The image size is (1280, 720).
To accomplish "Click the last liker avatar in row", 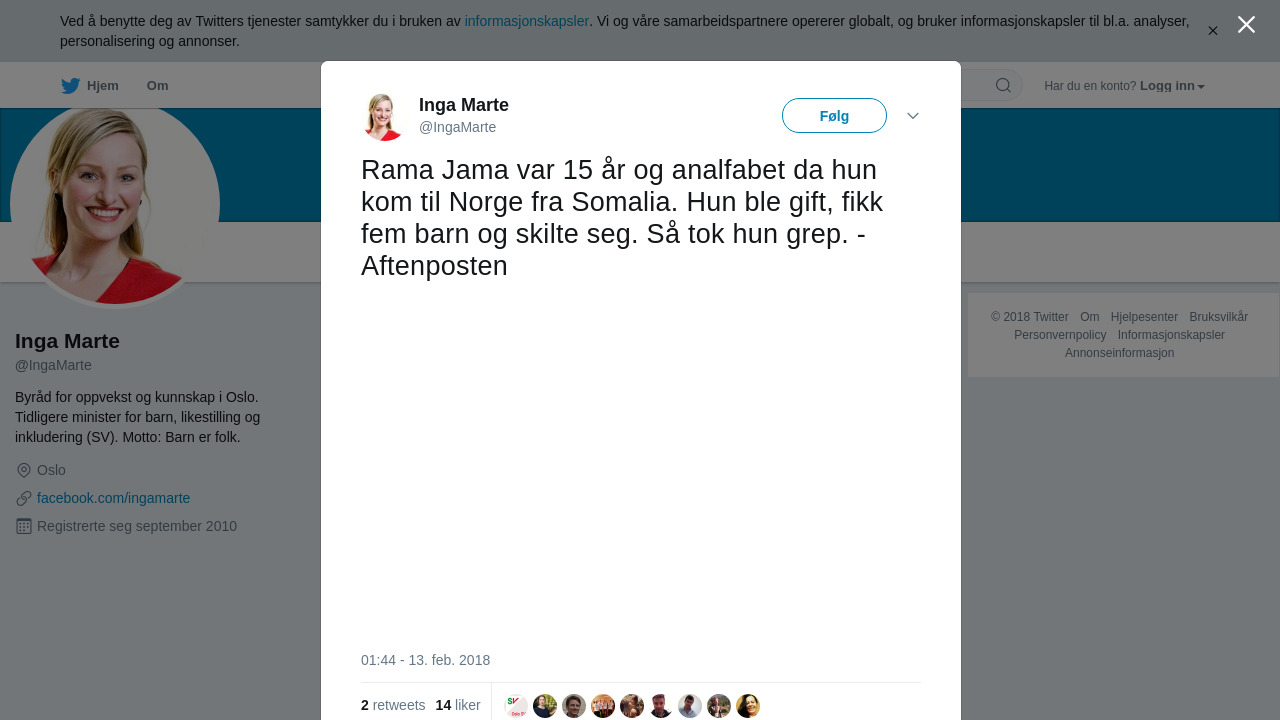I will coord(748,706).
